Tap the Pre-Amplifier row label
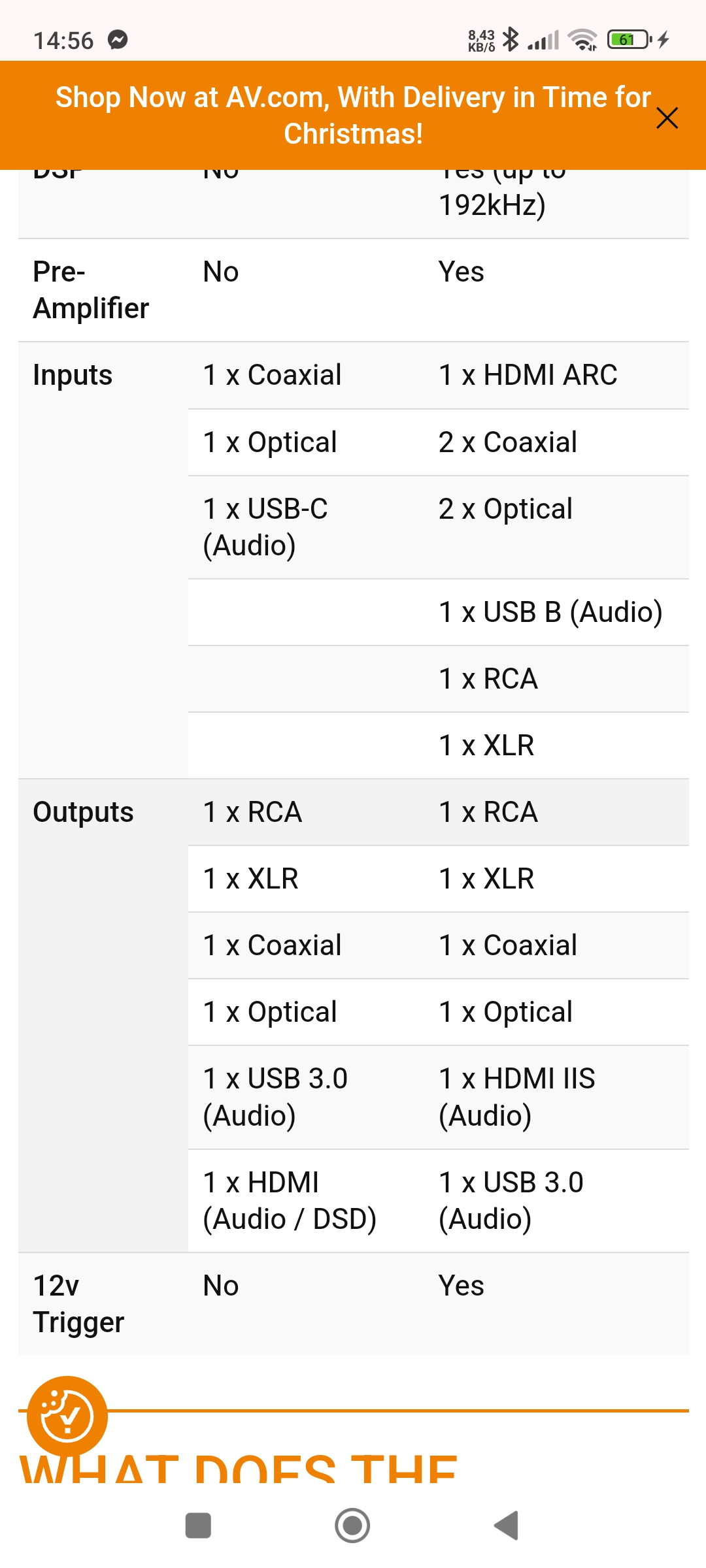Screen dimensions: 706x1568 coord(91,290)
